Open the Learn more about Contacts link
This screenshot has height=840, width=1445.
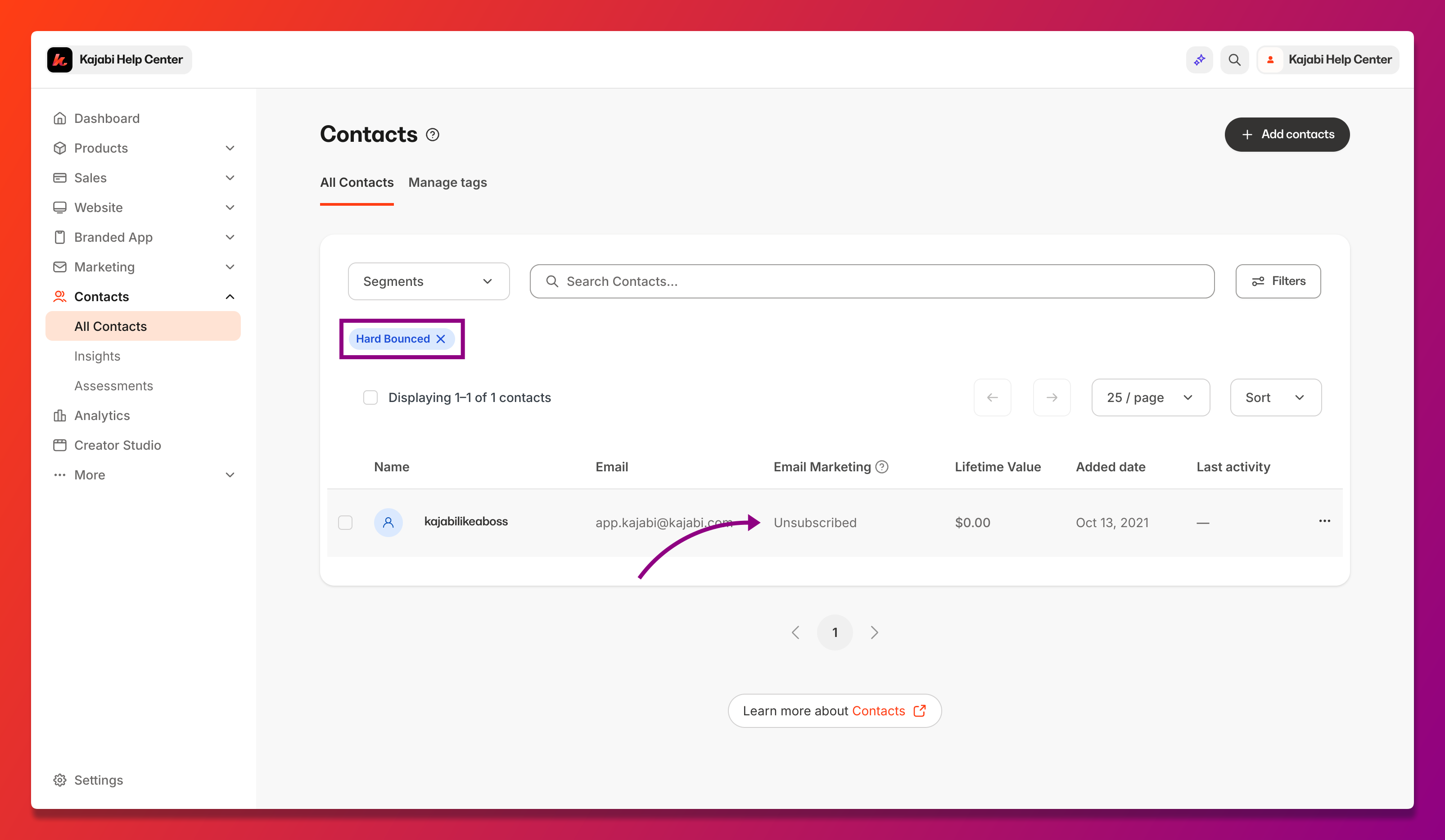click(x=834, y=711)
